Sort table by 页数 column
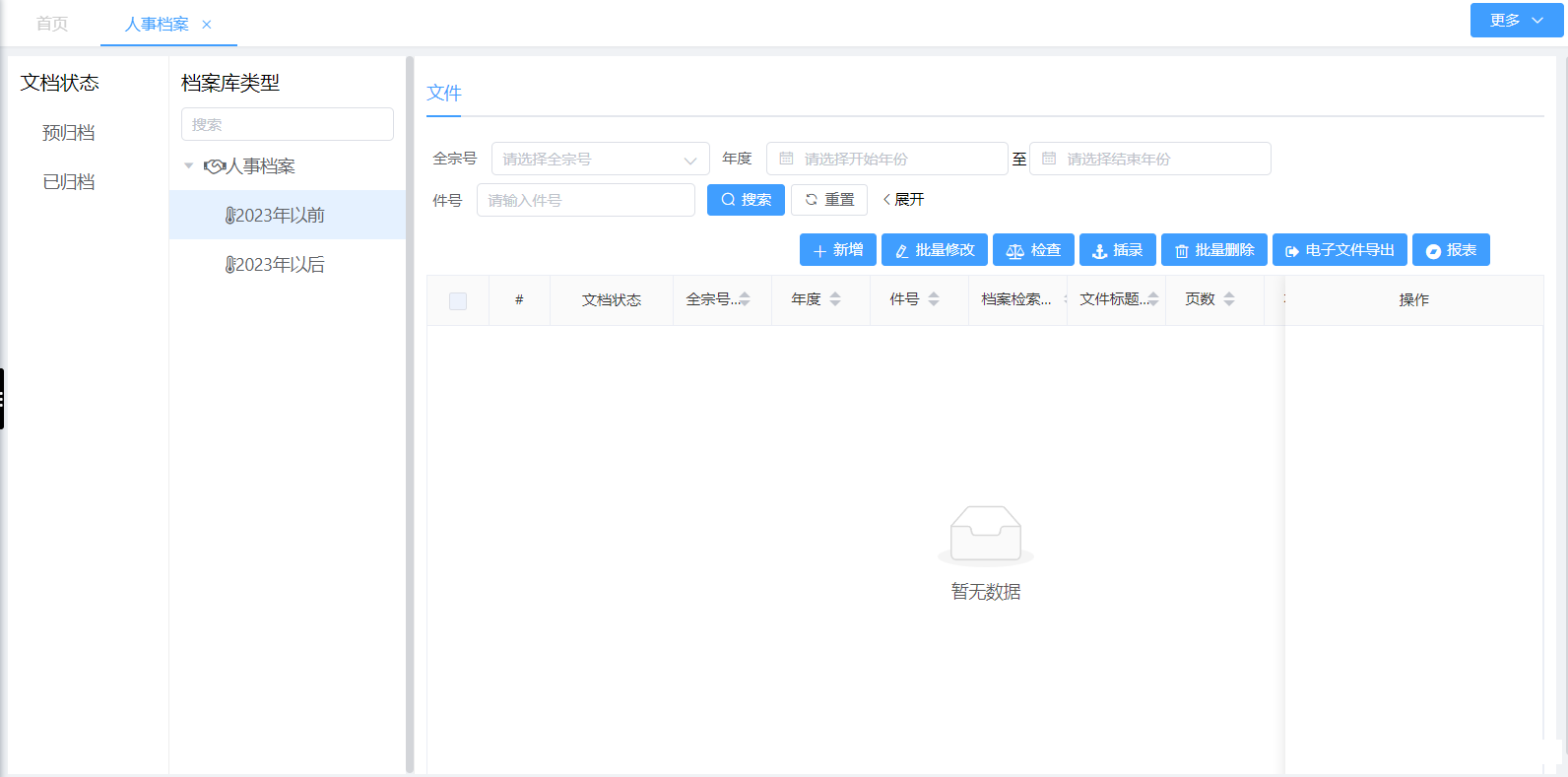 (1229, 299)
